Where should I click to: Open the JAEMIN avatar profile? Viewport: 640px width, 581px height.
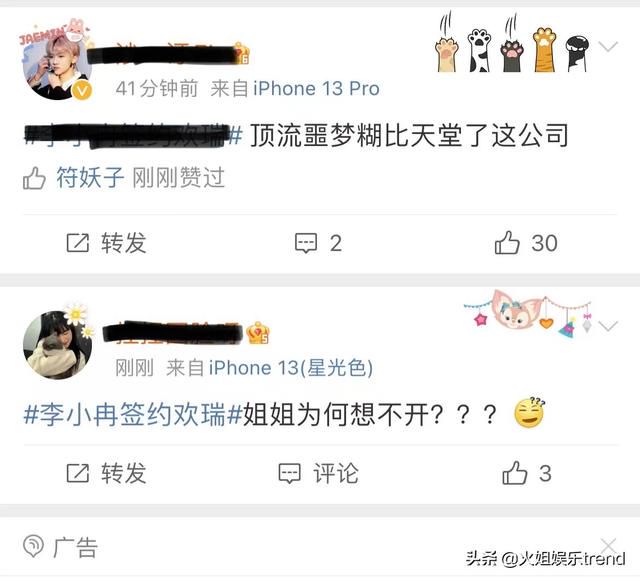click(x=56, y=61)
